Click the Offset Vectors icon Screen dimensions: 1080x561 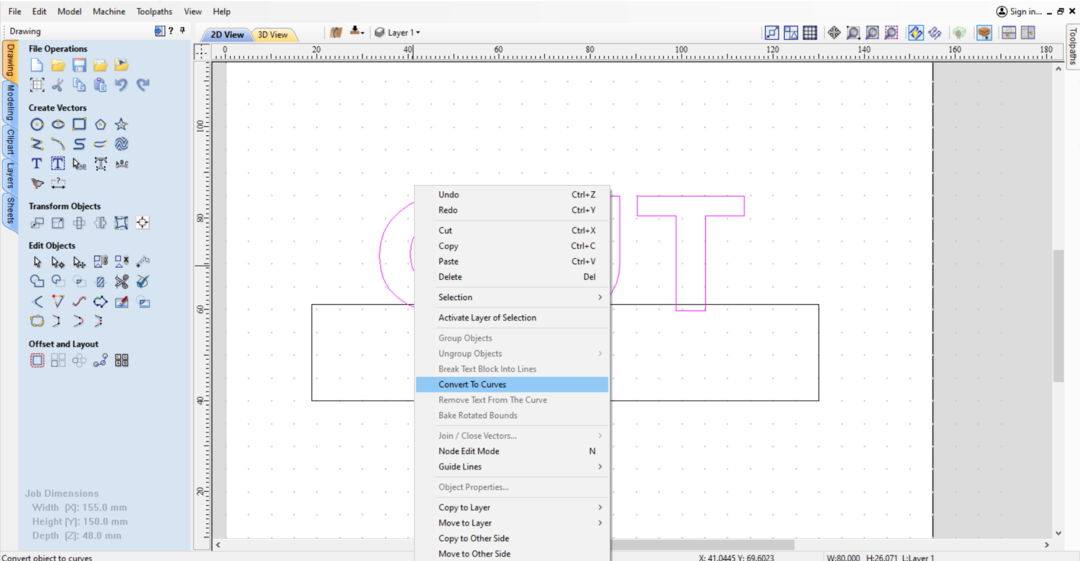pos(37,360)
